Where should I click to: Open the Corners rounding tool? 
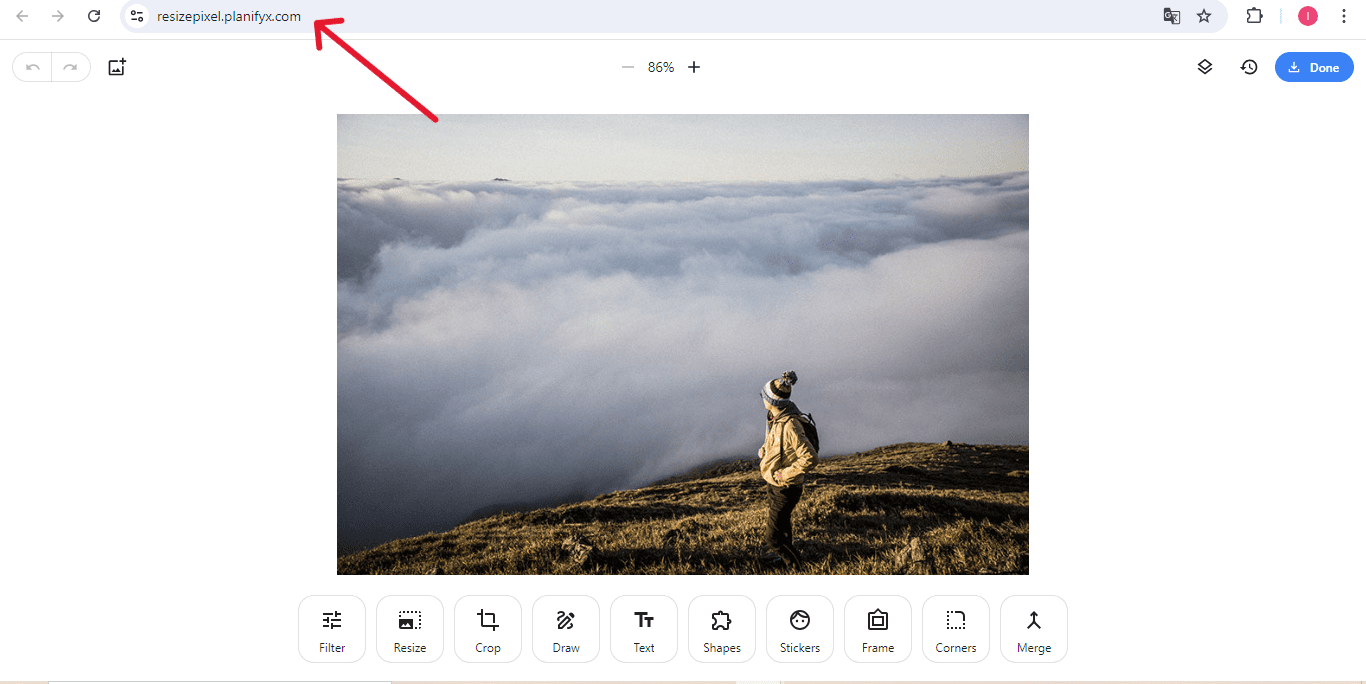tap(956, 629)
